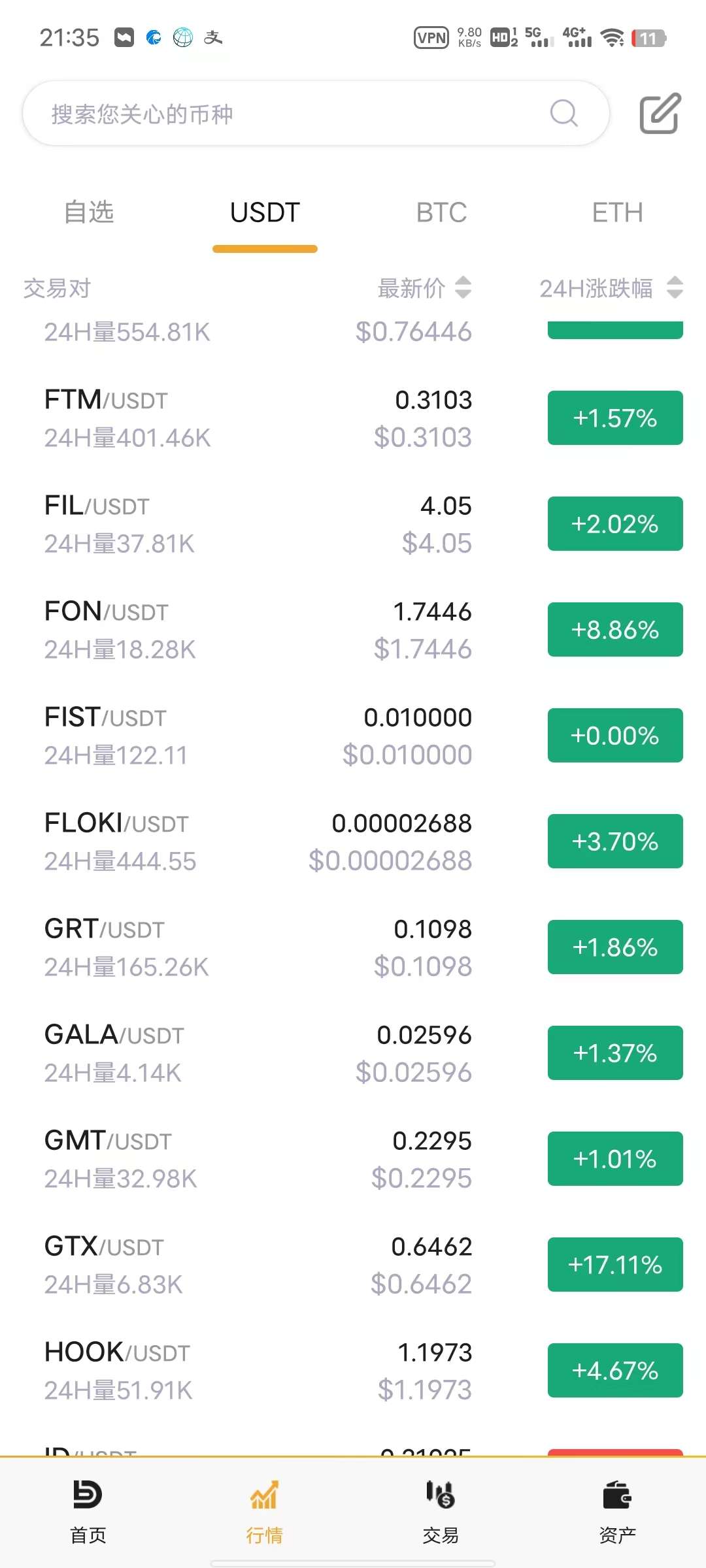This screenshot has height=1568, width=706.
Task: Tap the search magnifier icon
Action: (563, 113)
